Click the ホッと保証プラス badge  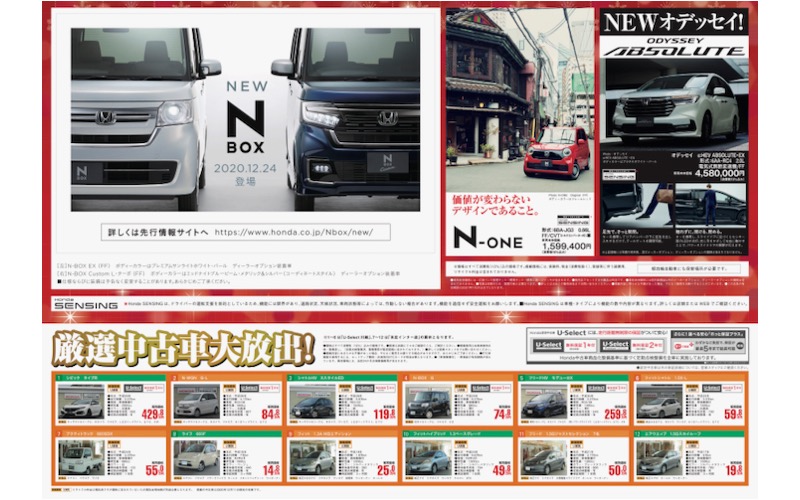pos(709,341)
